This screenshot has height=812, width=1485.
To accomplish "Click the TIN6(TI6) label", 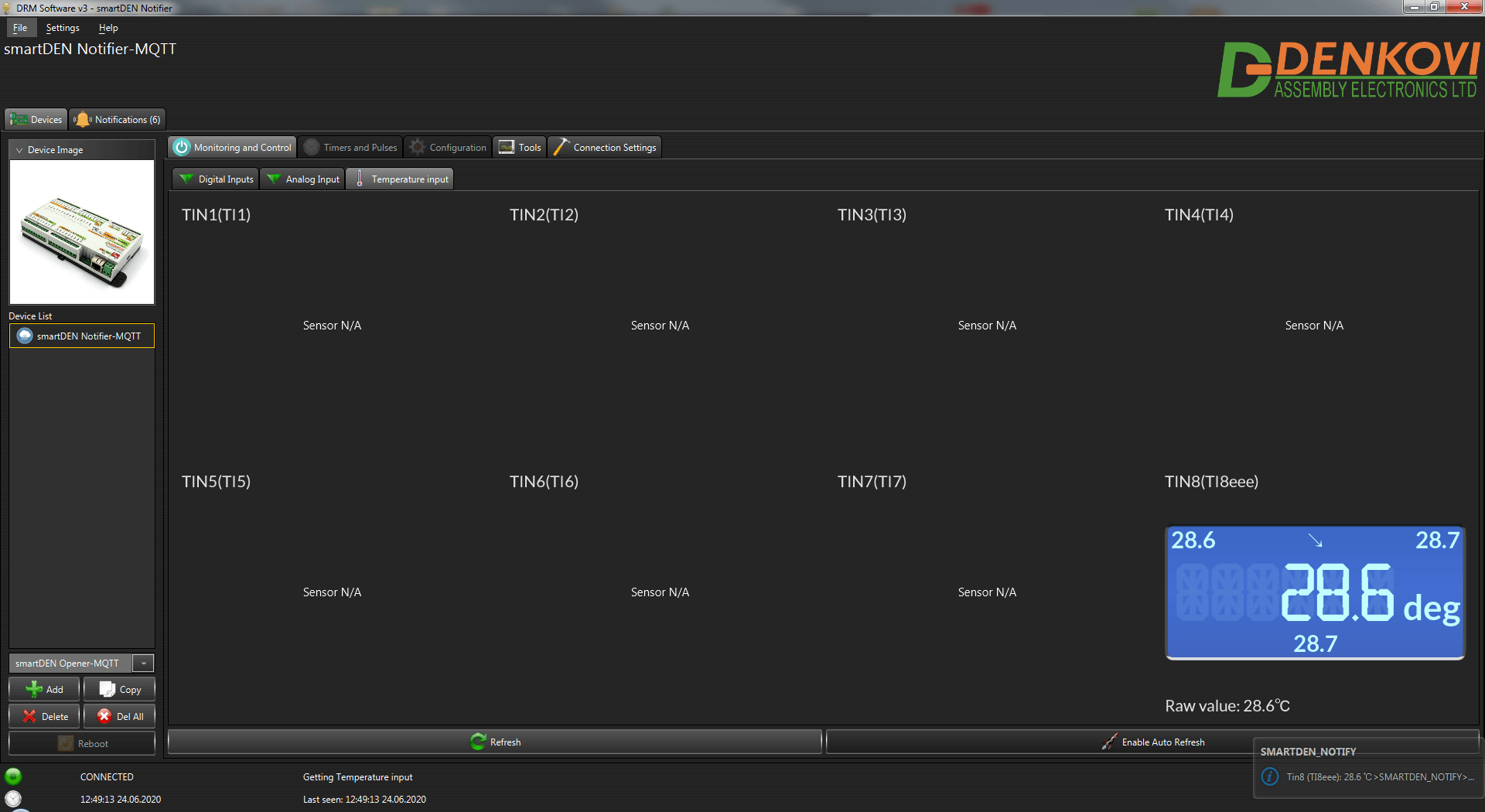I will (544, 482).
